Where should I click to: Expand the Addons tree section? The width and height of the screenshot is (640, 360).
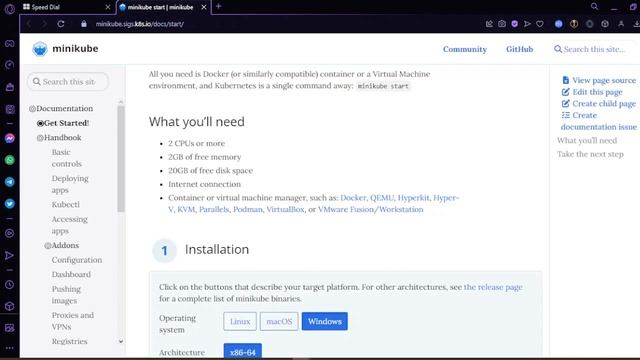tap(48, 246)
